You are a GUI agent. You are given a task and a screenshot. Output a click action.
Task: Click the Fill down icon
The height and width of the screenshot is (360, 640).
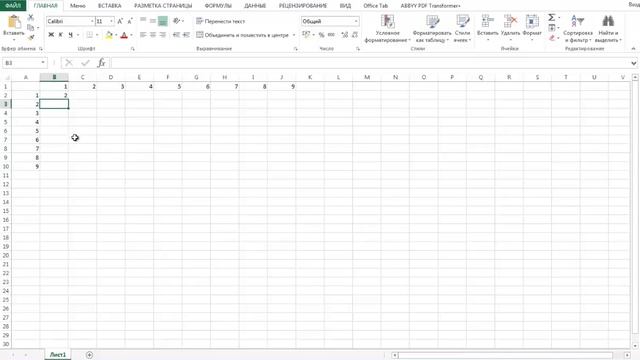(551, 28)
